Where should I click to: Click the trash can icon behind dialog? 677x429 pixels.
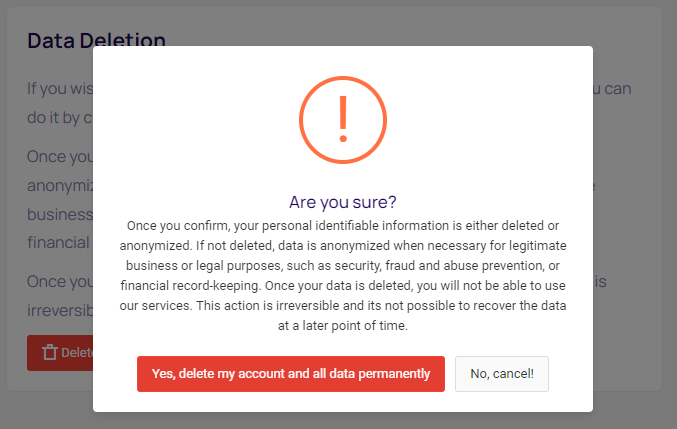point(50,352)
